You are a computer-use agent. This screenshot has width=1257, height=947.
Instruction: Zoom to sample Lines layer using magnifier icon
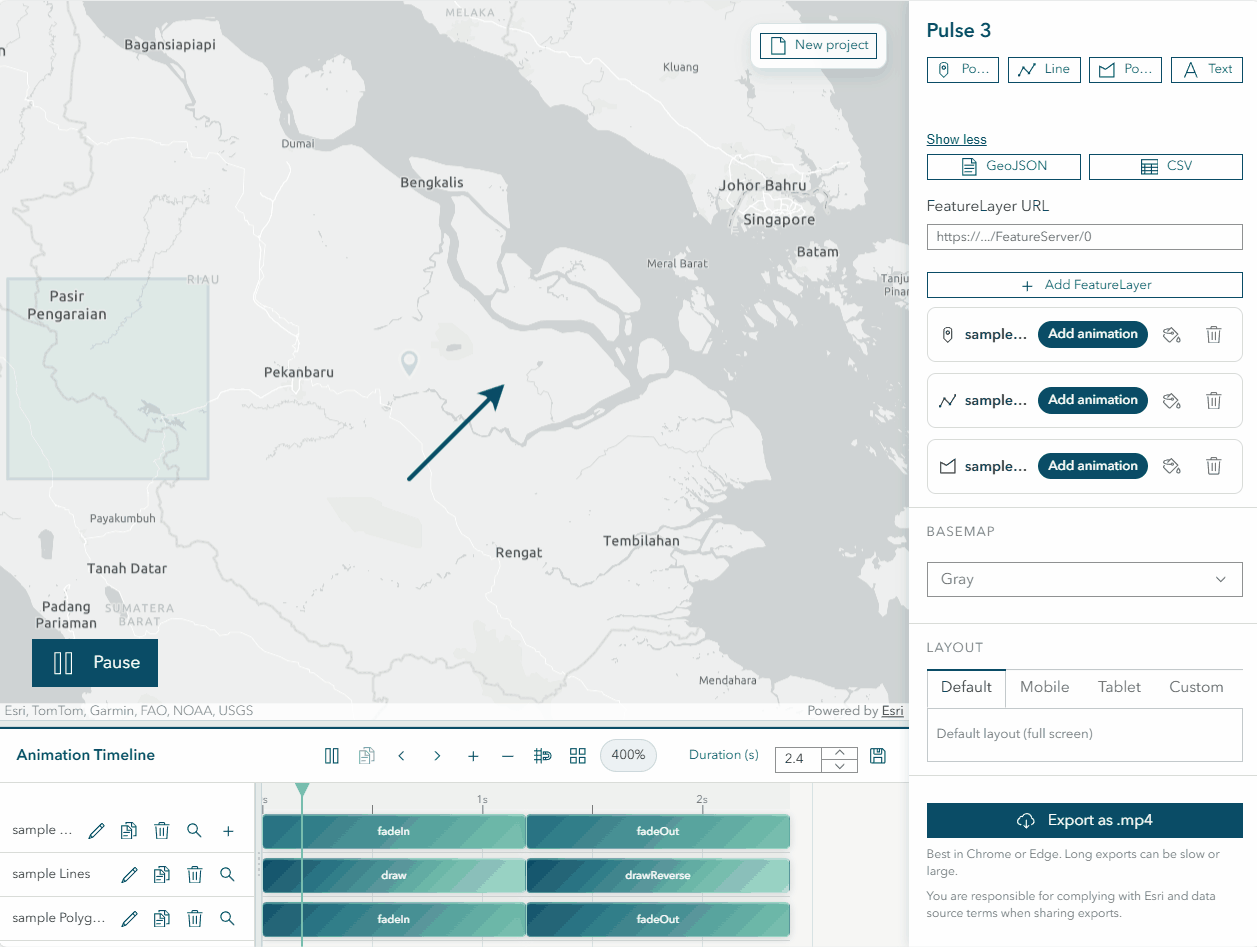pyautogui.click(x=227, y=873)
